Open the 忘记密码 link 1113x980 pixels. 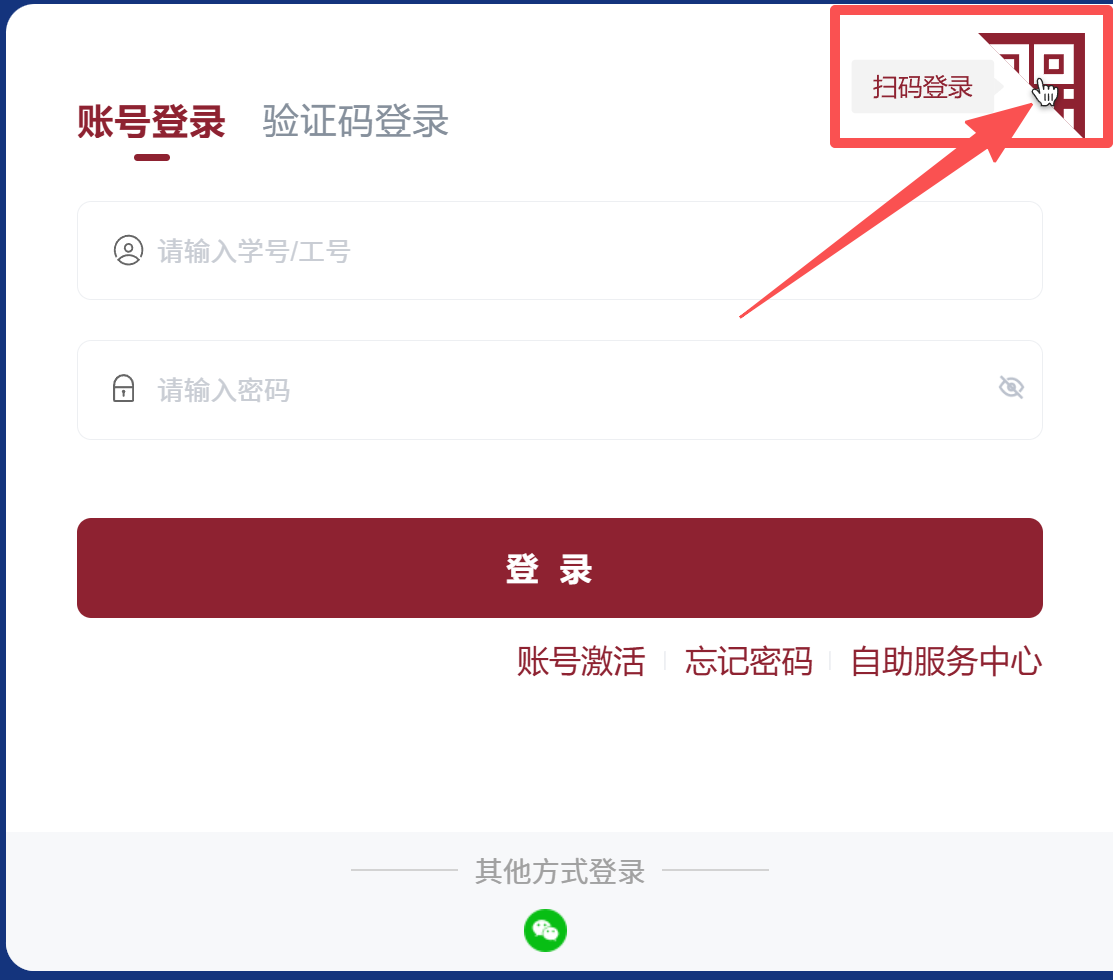[748, 661]
